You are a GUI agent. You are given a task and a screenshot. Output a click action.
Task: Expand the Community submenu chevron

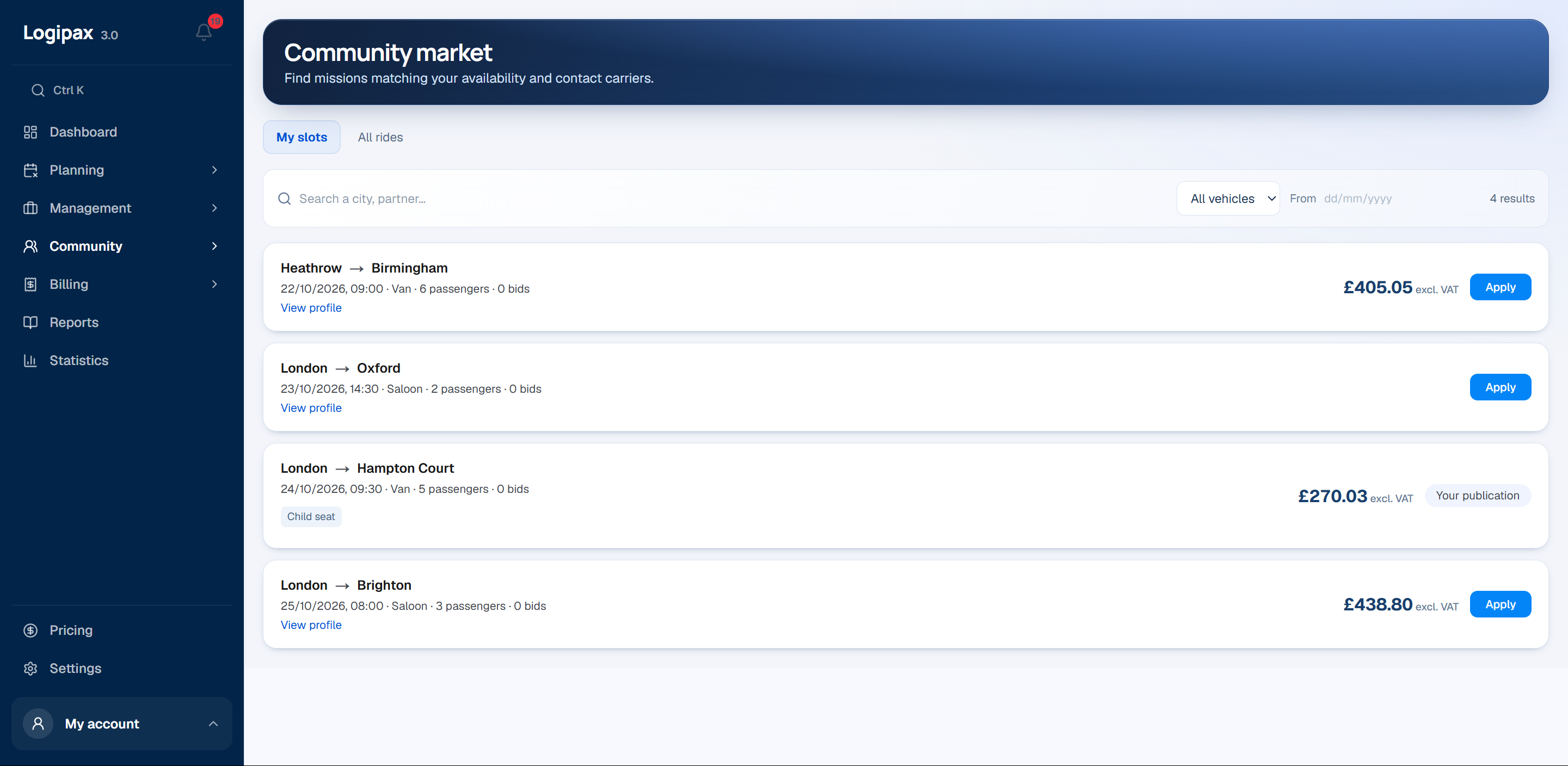[x=214, y=246]
